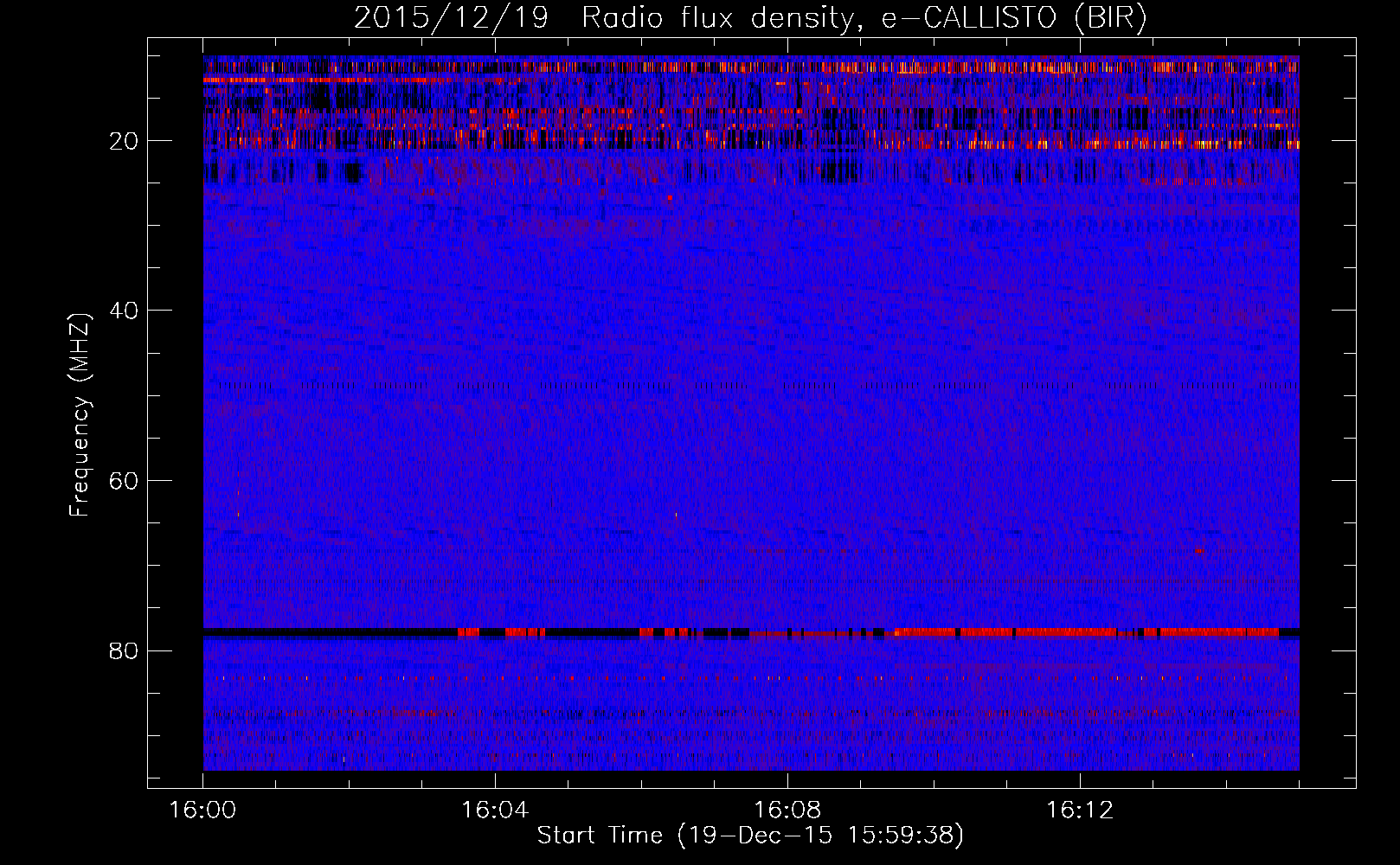Image resolution: width=1400 pixels, height=865 pixels.
Task: Click the 16:12 time tick label
Action: tap(1080, 811)
